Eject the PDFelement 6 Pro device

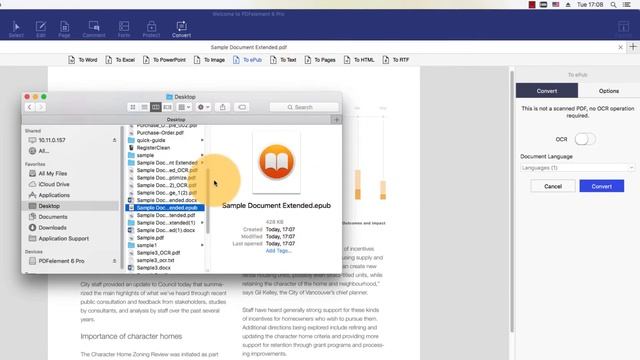tap(114, 261)
